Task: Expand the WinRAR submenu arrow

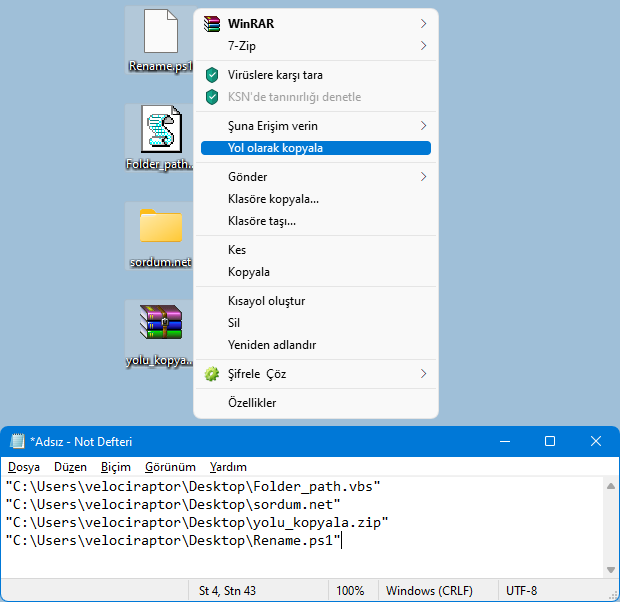Action: pos(423,24)
